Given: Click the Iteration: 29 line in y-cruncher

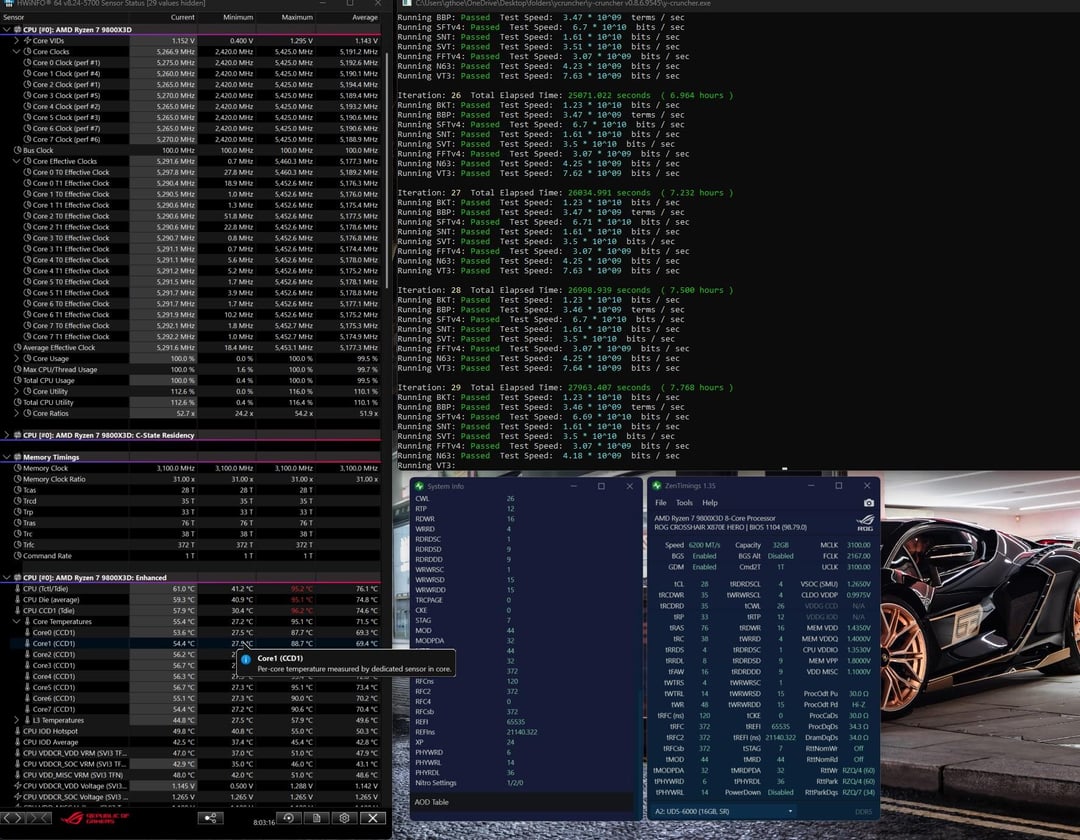Looking at the screenshot, I should pos(565,388).
